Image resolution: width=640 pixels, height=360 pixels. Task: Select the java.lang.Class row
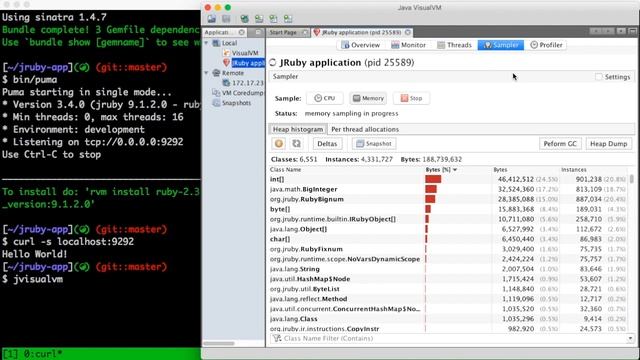click(x=448, y=319)
